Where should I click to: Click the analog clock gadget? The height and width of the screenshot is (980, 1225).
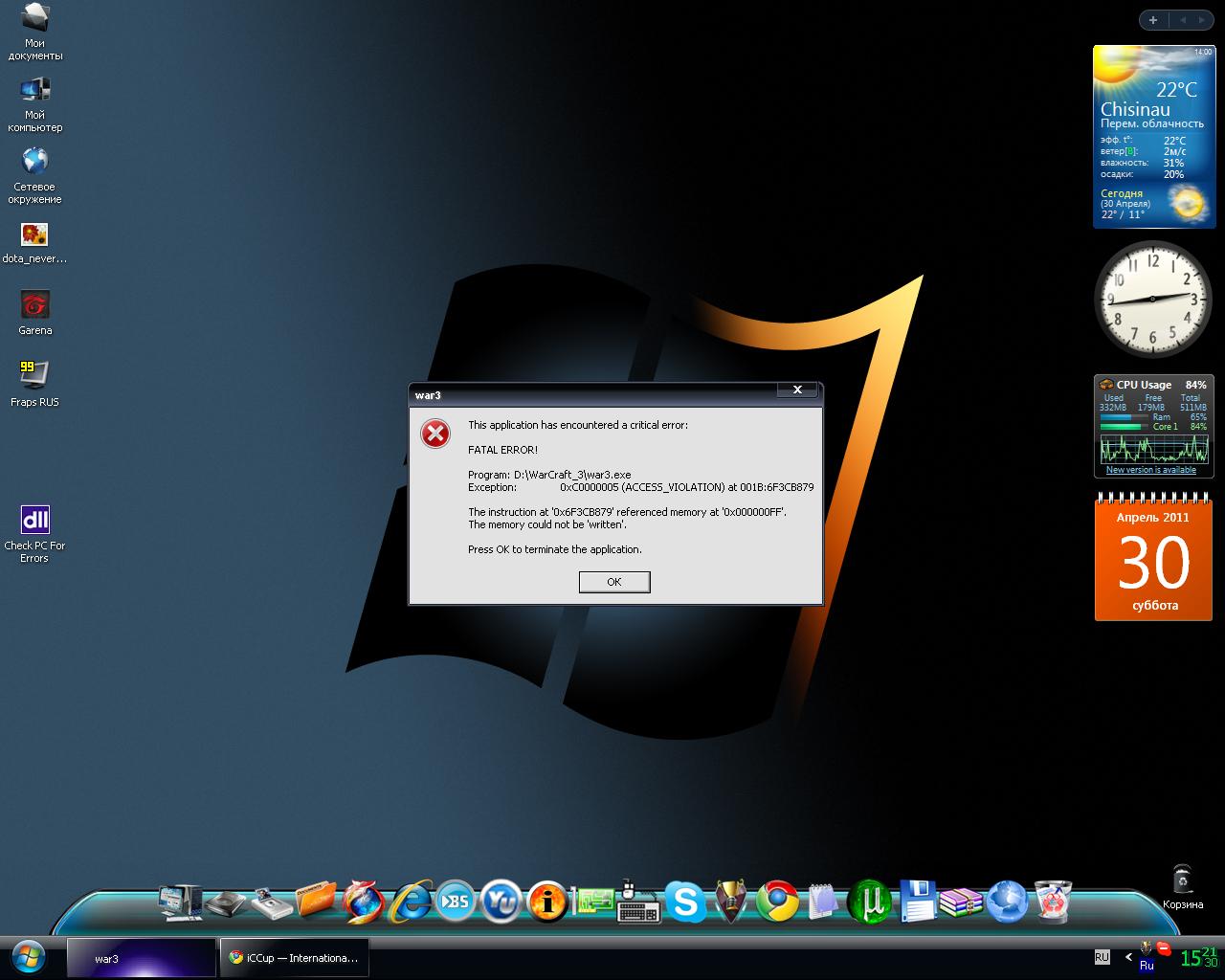coord(1153,299)
